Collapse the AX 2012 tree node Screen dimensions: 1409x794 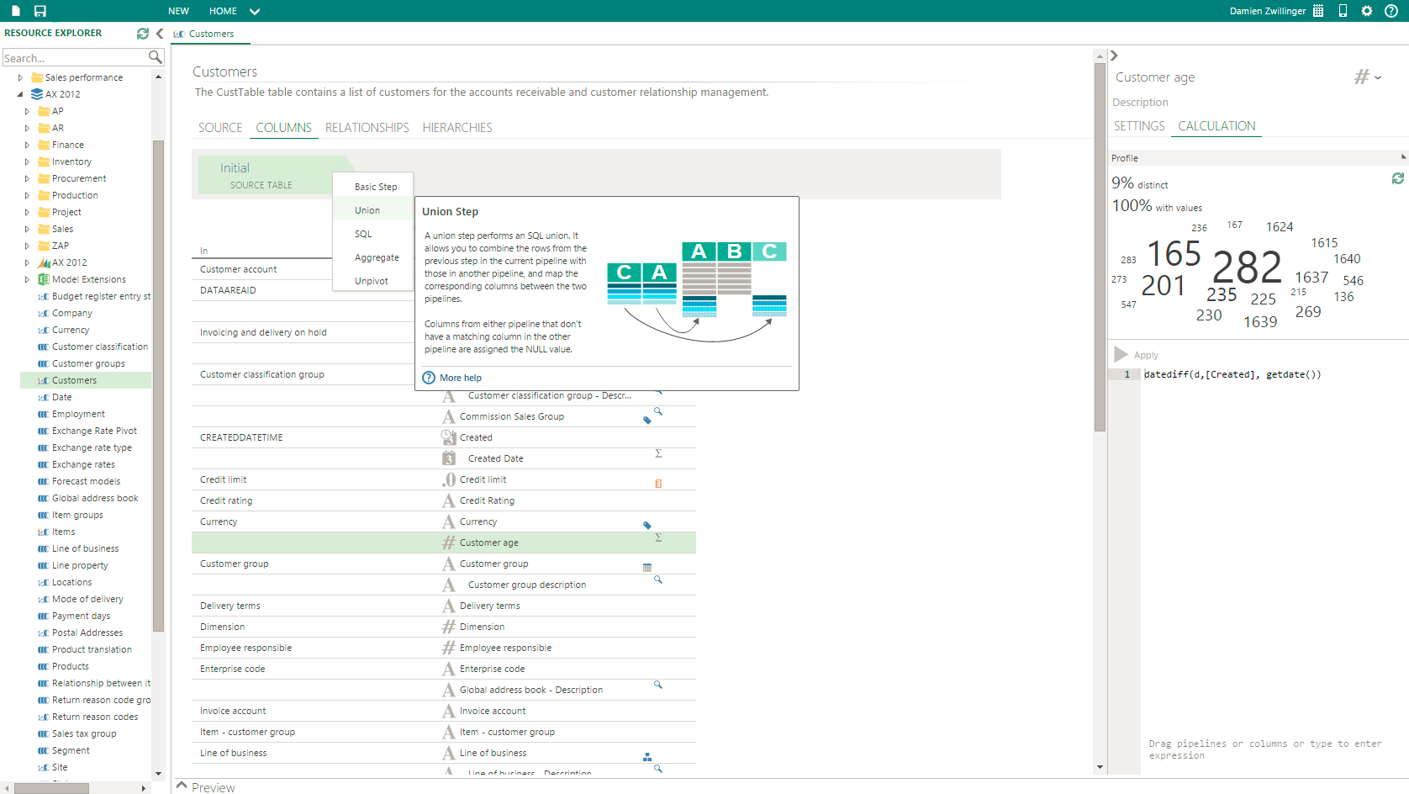point(20,95)
